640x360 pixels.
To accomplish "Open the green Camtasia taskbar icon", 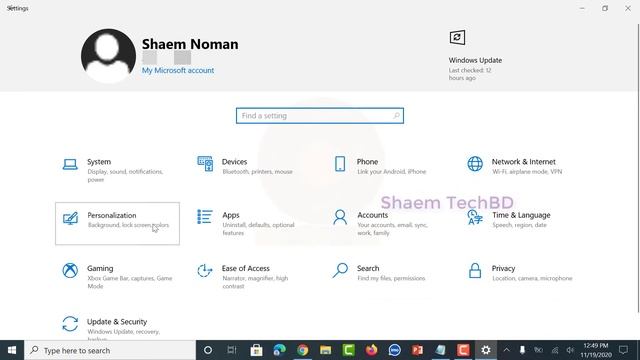I will [349, 350].
